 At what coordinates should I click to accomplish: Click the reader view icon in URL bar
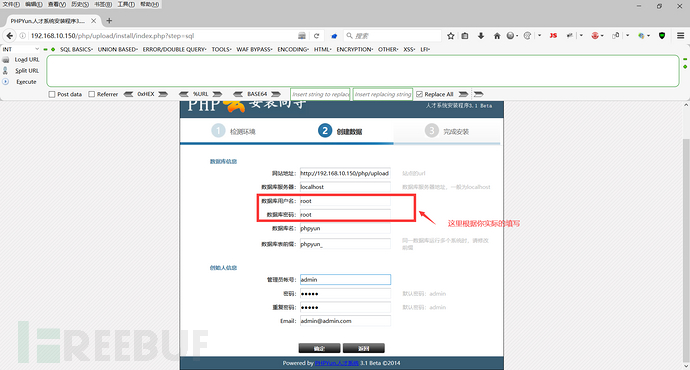302,36
